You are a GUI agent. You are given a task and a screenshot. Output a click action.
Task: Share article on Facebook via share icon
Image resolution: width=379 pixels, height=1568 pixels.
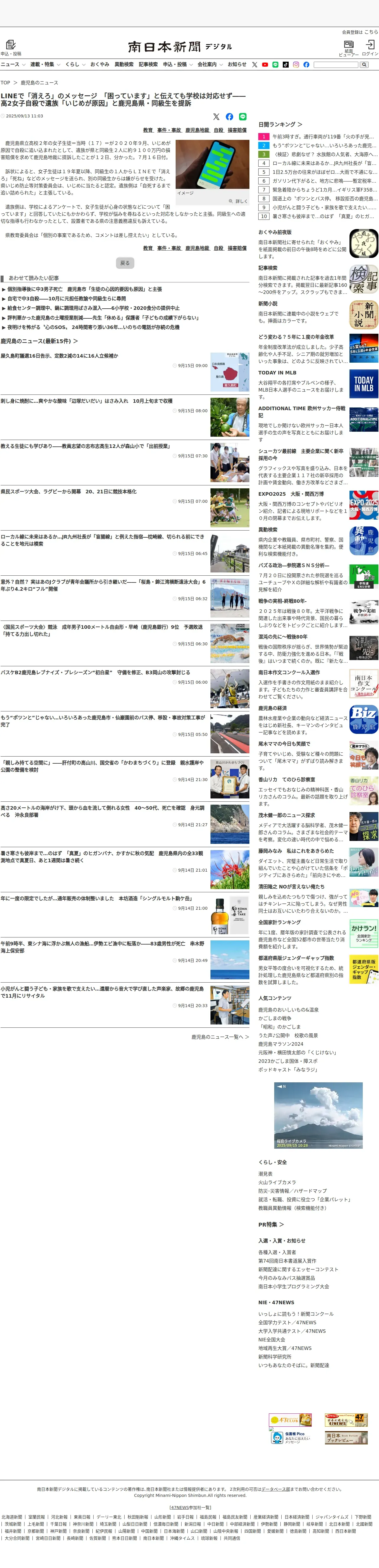click(230, 116)
